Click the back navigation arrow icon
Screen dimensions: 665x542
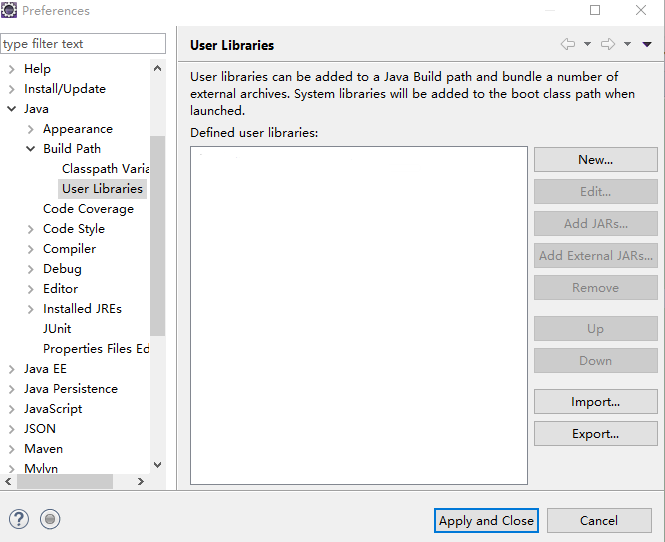tap(568, 44)
